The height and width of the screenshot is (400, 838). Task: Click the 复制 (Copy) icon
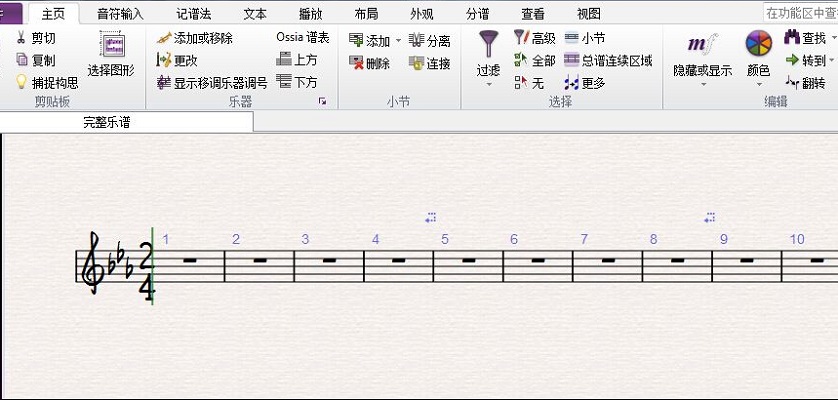pos(21,60)
